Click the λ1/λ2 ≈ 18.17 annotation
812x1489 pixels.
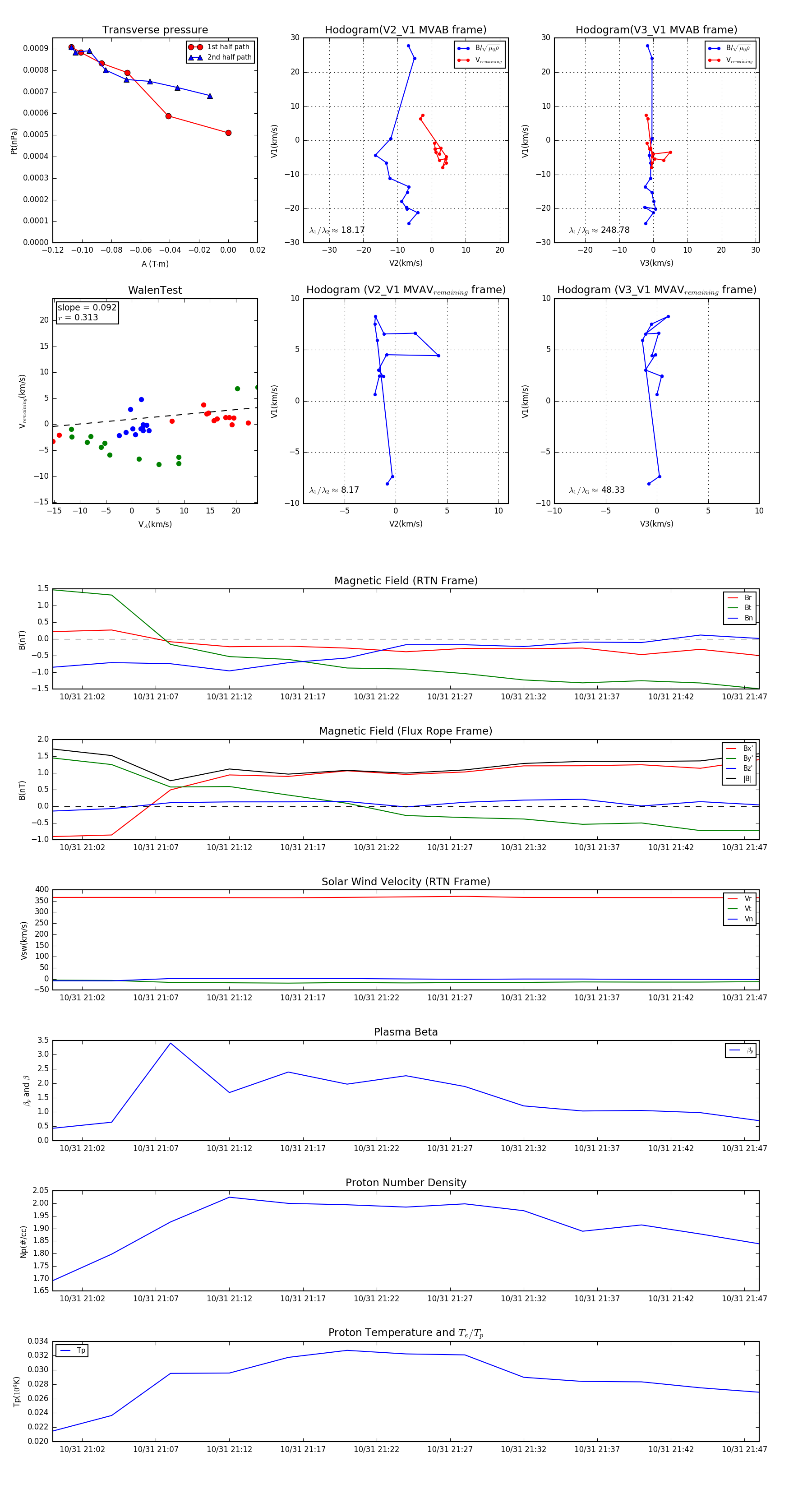click(x=337, y=230)
